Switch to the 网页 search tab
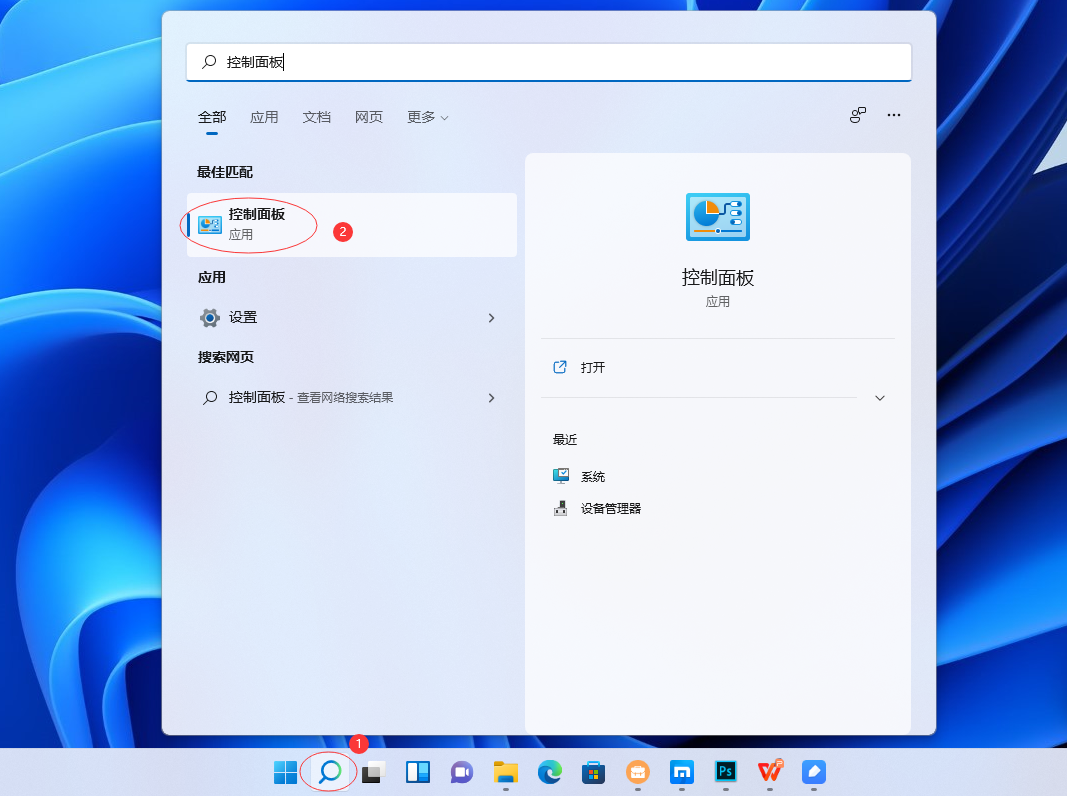1067x796 pixels. 369,117
